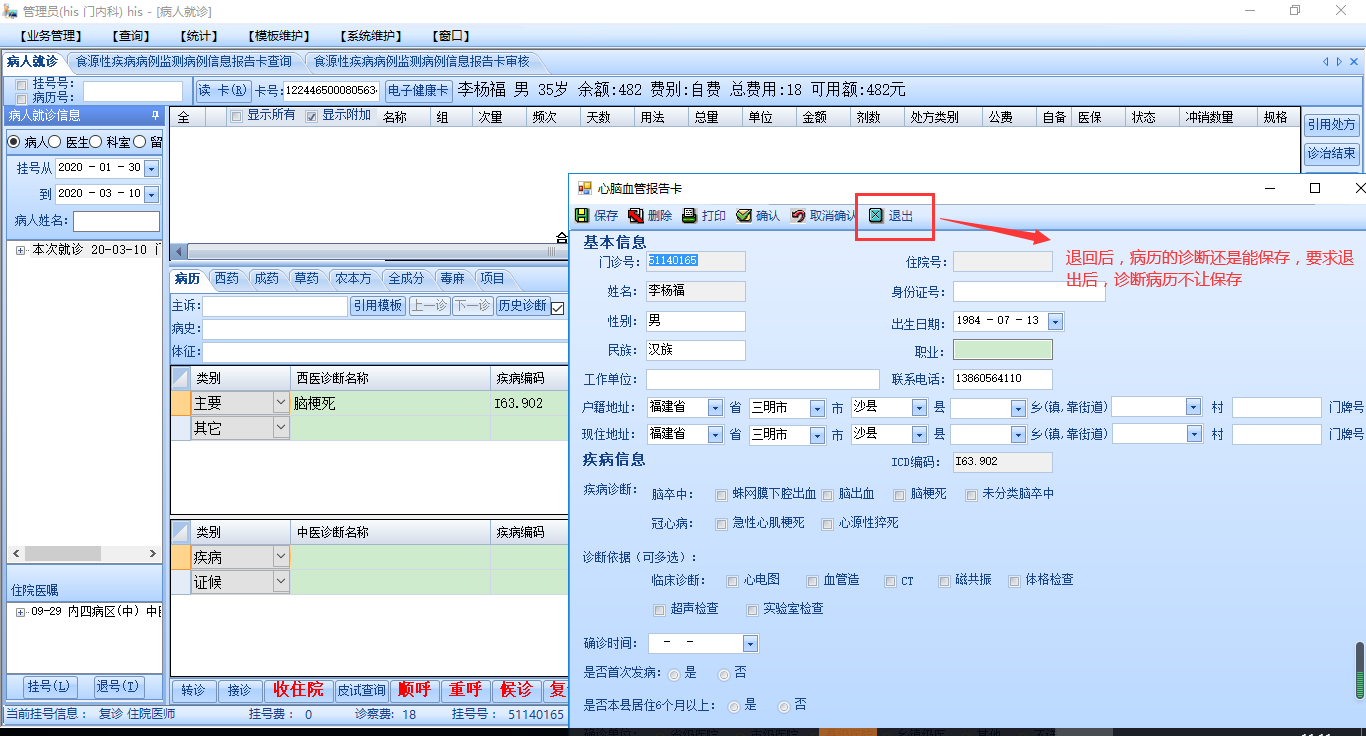Uncheck the 显示附加 checkbox
Viewport: 1366px width, 736px height.
point(311,116)
